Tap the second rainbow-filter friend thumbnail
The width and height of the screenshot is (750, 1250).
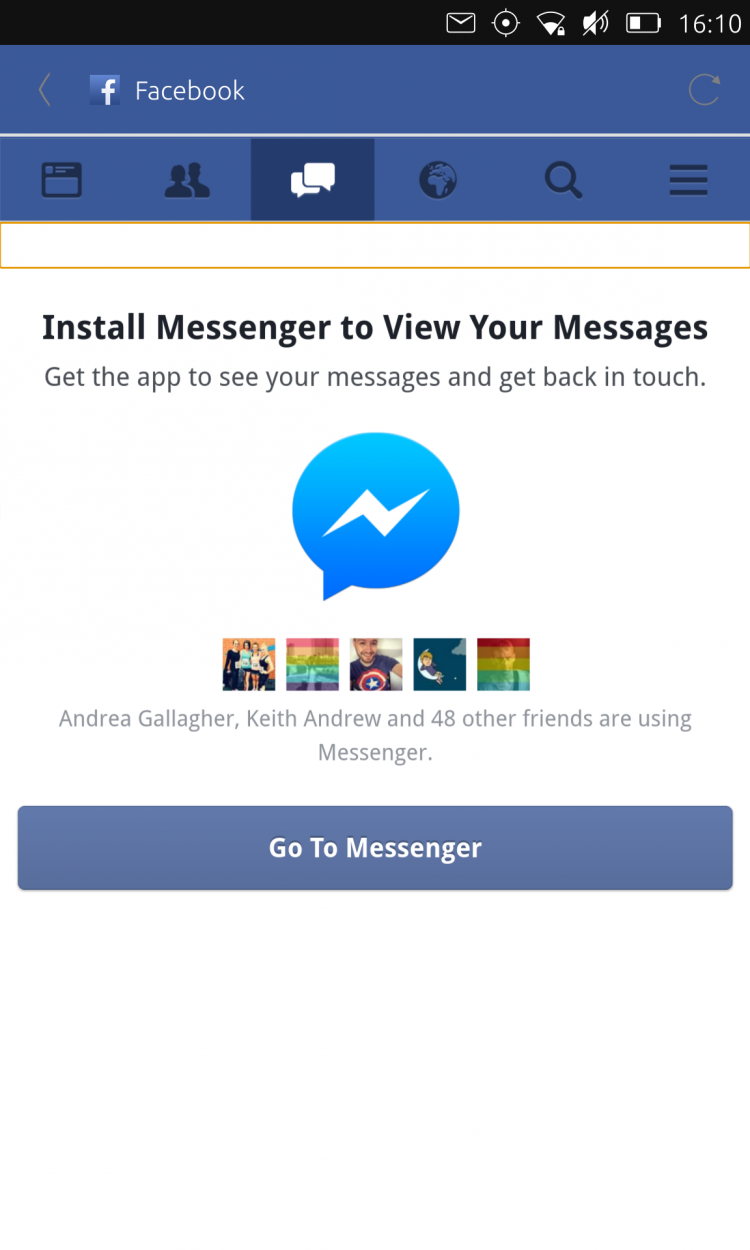pyautogui.click(x=312, y=664)
